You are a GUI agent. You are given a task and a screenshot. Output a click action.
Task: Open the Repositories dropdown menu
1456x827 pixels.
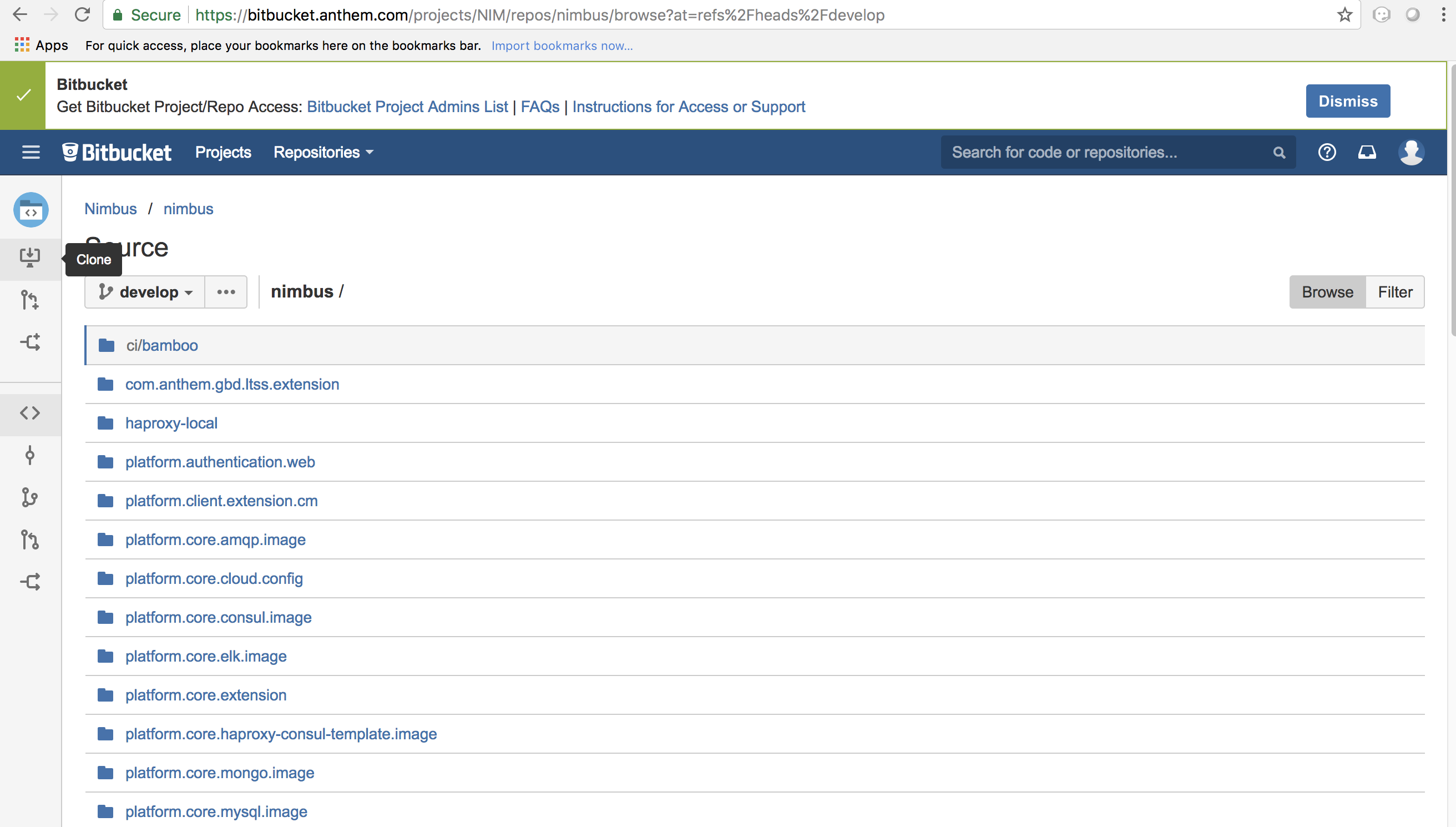coord(323,152)
